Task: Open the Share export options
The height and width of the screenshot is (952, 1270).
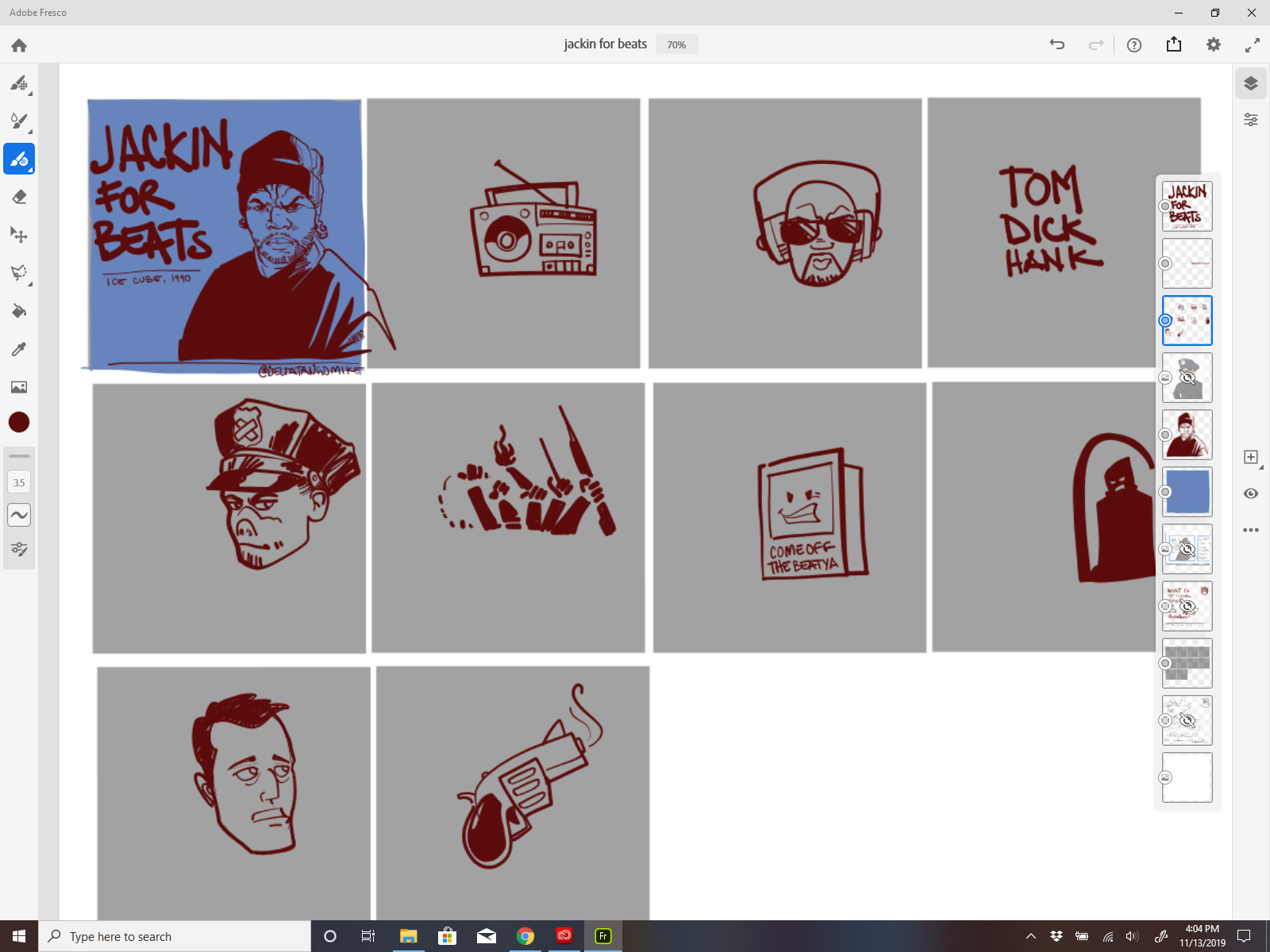Action: pos(1174,44)
